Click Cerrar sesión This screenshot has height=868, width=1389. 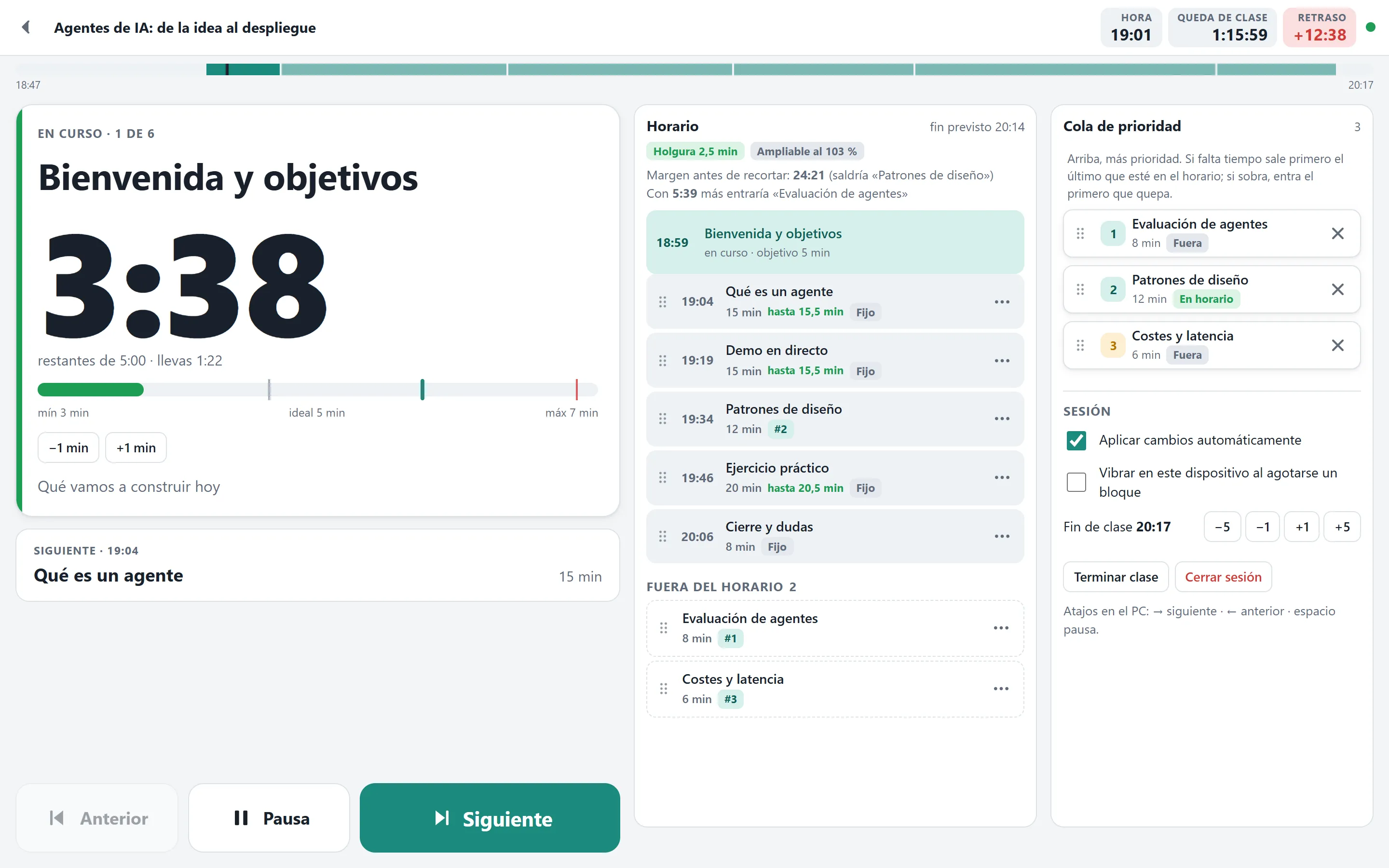tap(1223, 577)
